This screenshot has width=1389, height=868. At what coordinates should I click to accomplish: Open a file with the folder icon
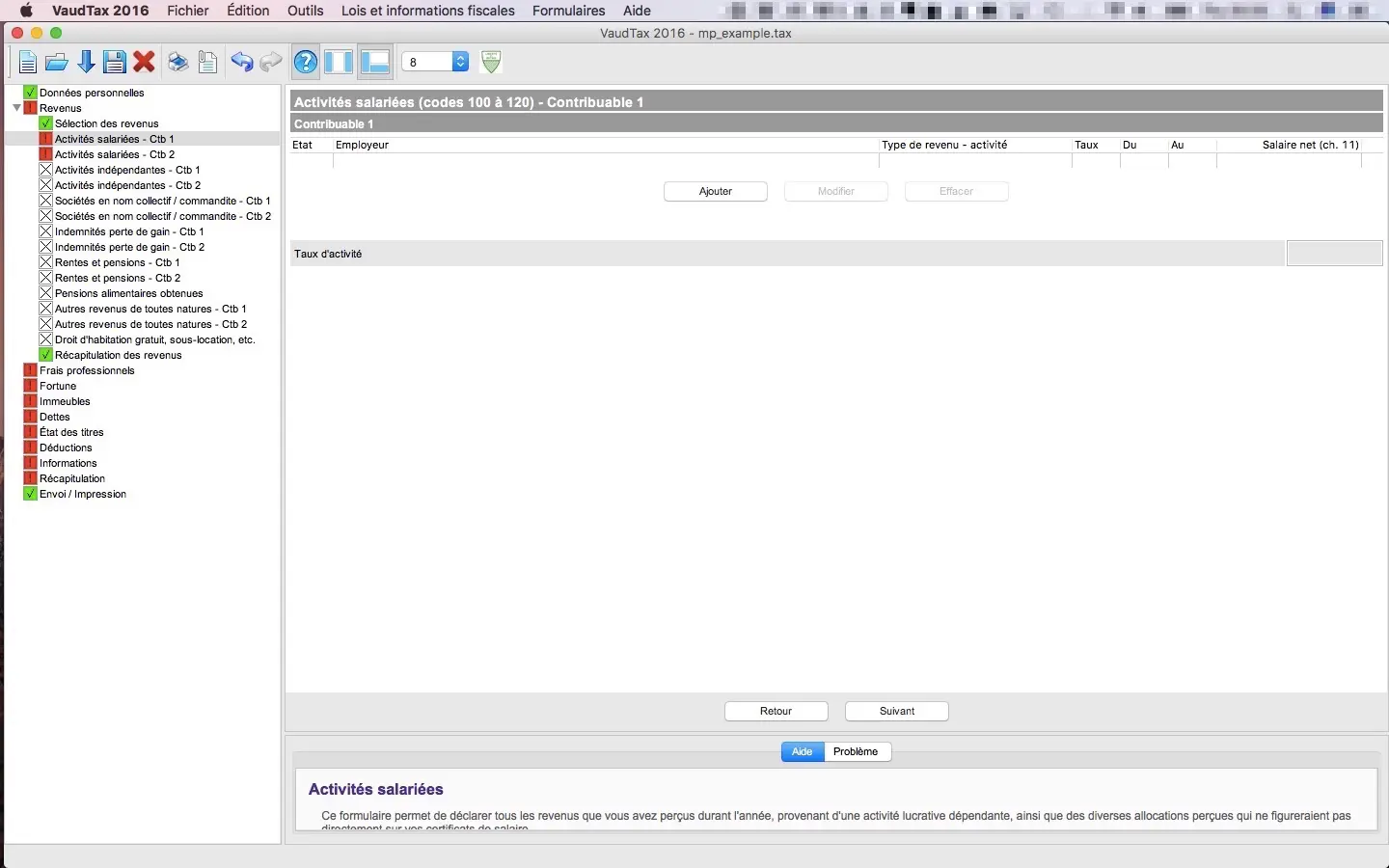point(57,63)
